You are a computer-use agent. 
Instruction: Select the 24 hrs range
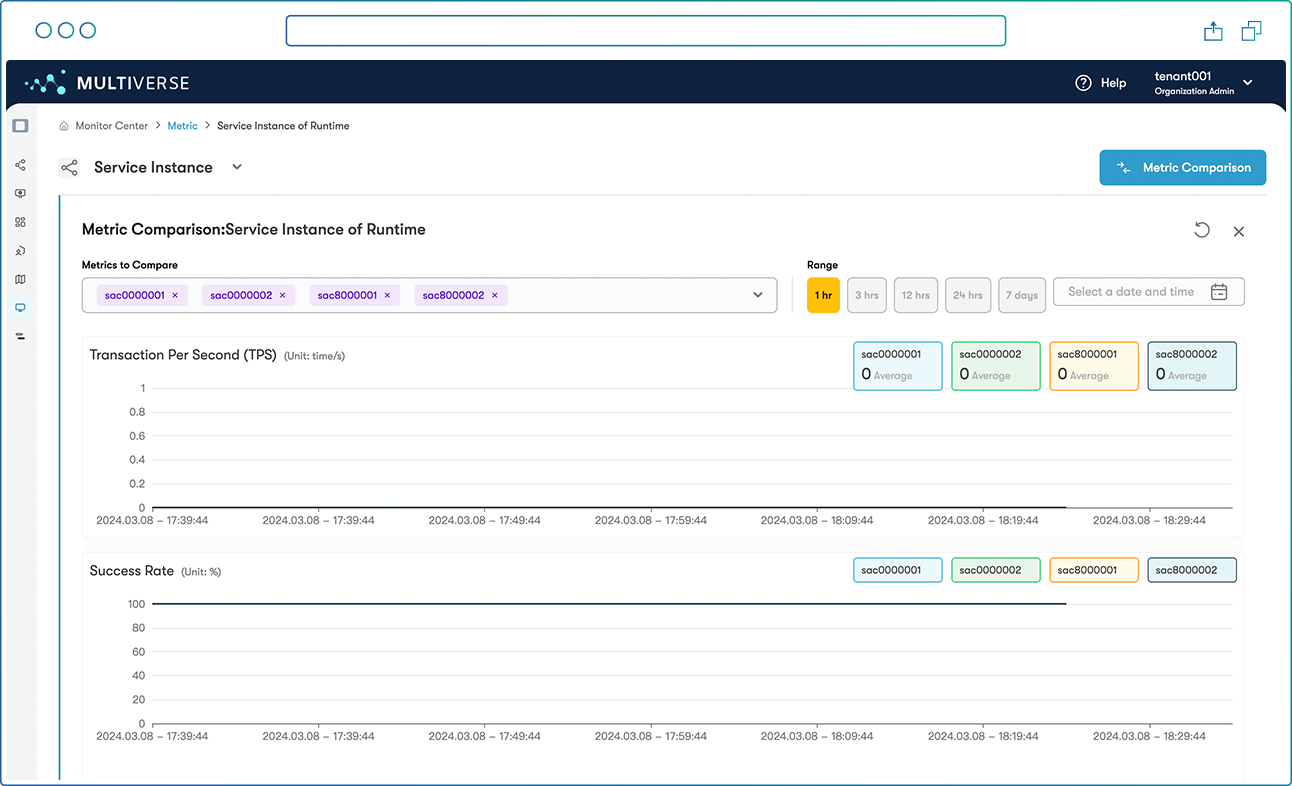[968, 295]
